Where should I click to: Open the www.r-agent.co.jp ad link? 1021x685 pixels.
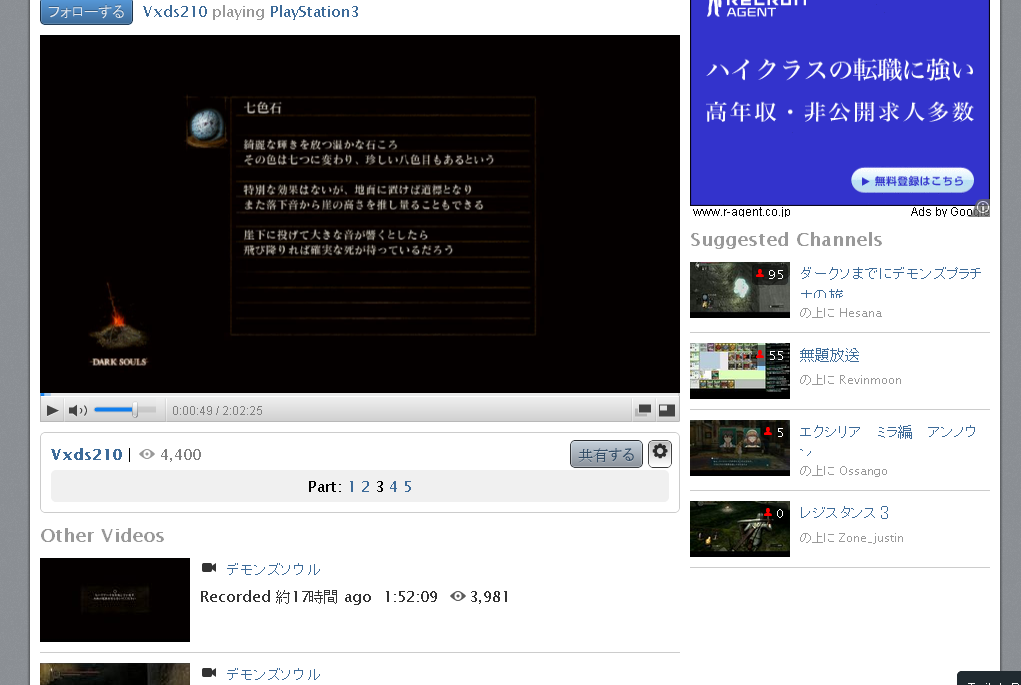(741, 212)
